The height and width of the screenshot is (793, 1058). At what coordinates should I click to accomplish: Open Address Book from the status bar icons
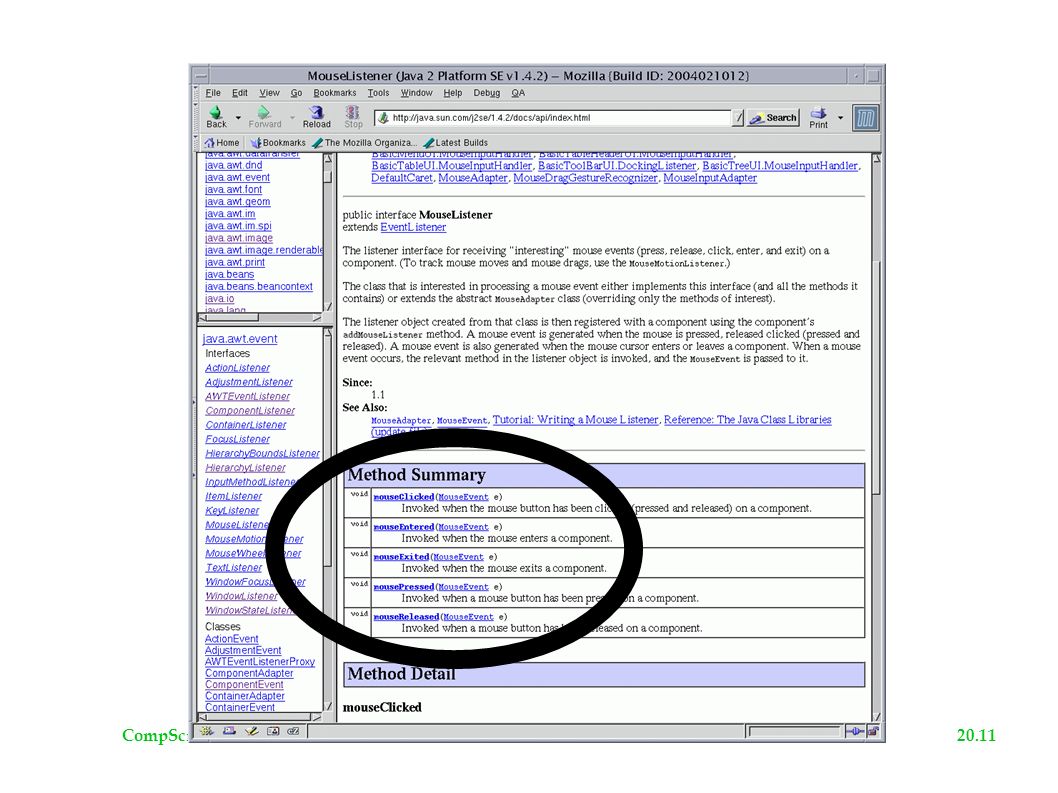pos(273,731)
